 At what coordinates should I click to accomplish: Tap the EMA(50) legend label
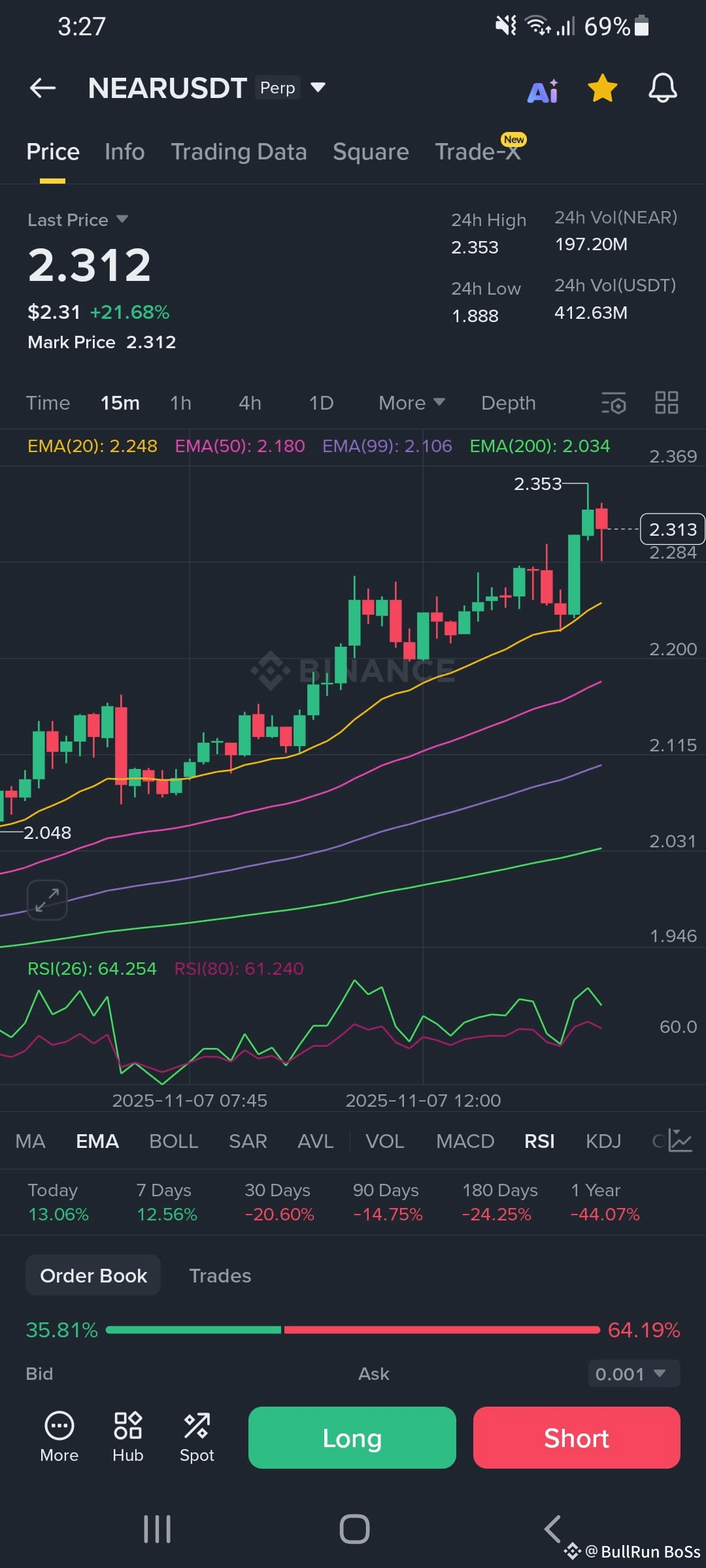point(240,446)
